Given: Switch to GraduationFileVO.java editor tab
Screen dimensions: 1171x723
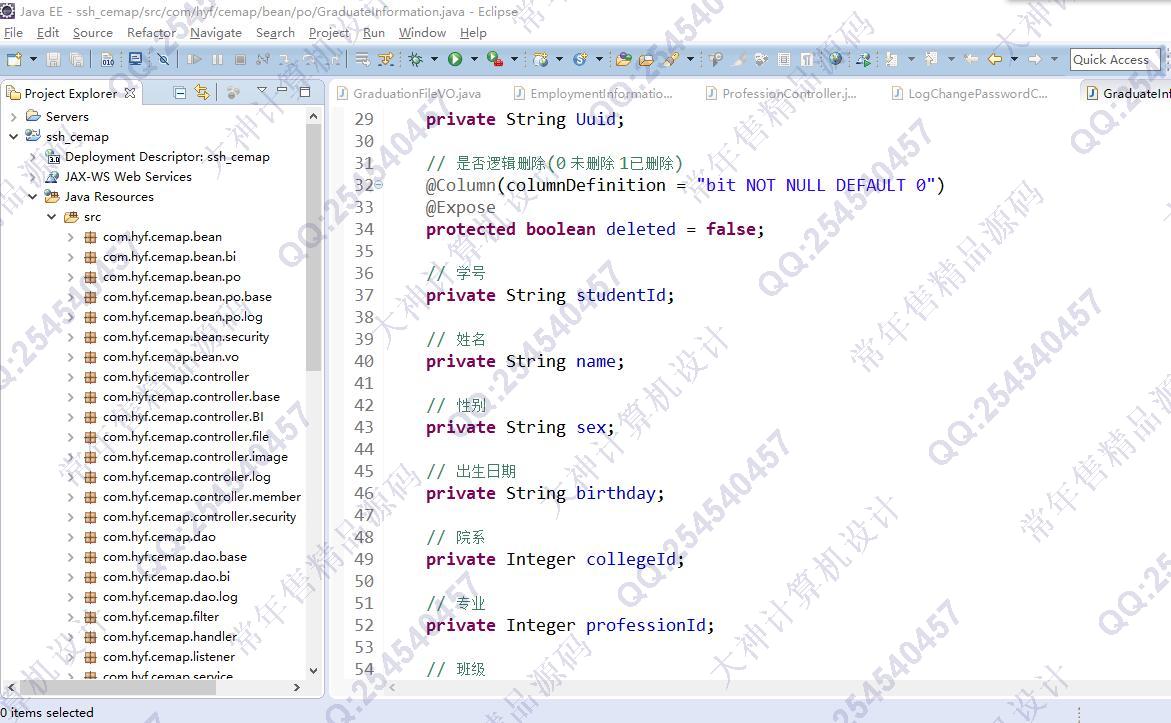Looking at the screenshot, I should pyautogui.click(x=409, y=93).
